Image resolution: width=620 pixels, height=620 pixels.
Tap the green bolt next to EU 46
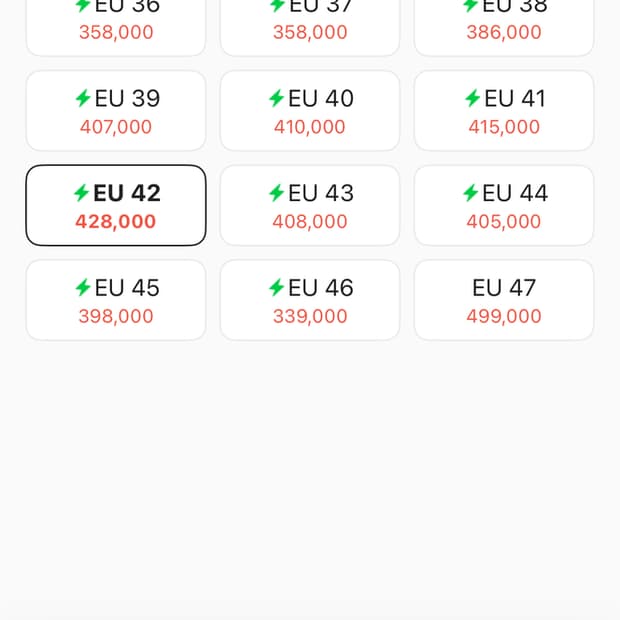tap(276, 288)
